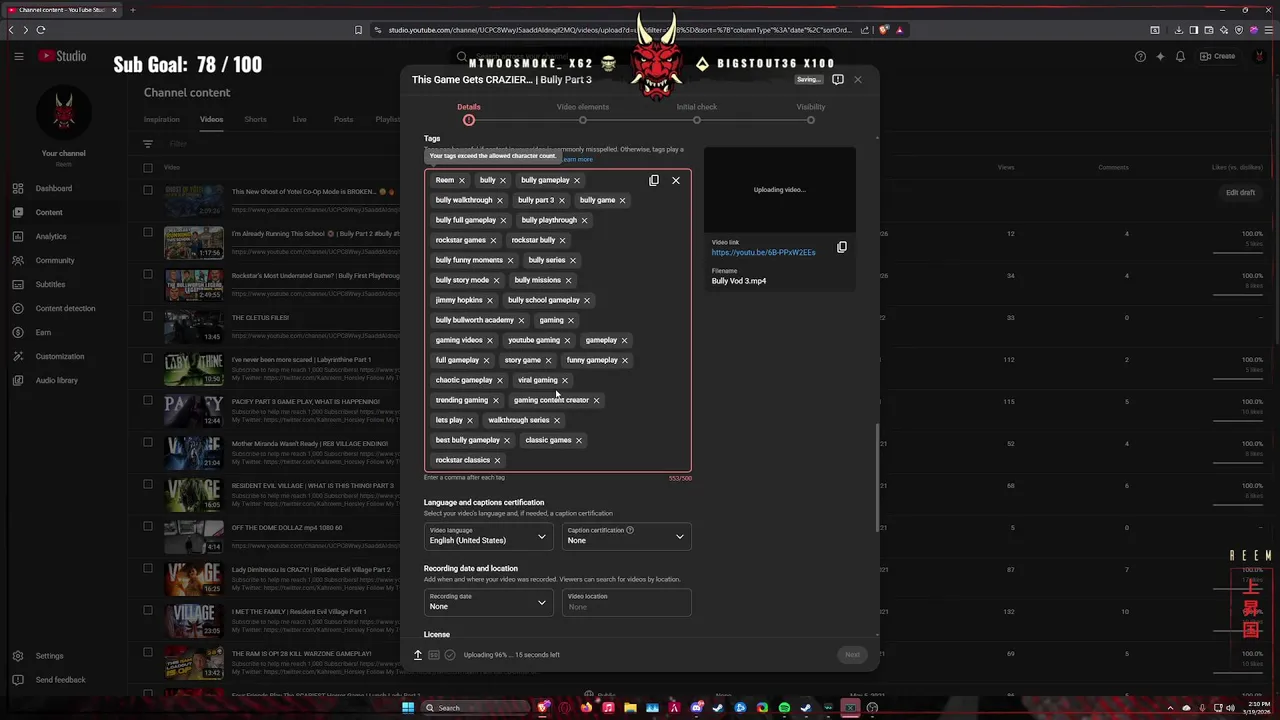Remove the 'jimmy hopkins' tag
The width and height of the screenshot is (1280, 720).
[490, 300]
